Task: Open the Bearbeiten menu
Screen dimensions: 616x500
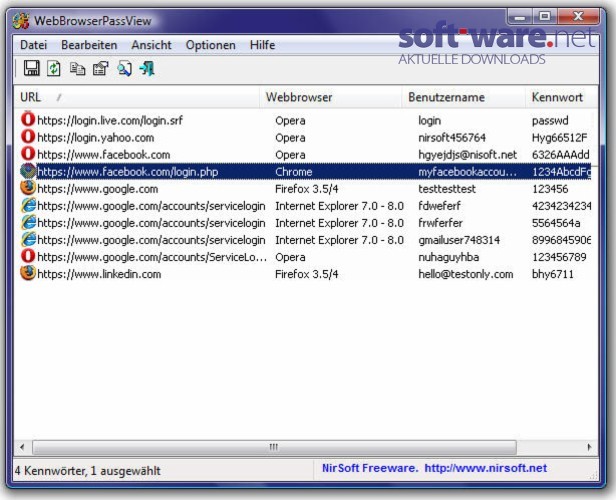Action: 89,45
